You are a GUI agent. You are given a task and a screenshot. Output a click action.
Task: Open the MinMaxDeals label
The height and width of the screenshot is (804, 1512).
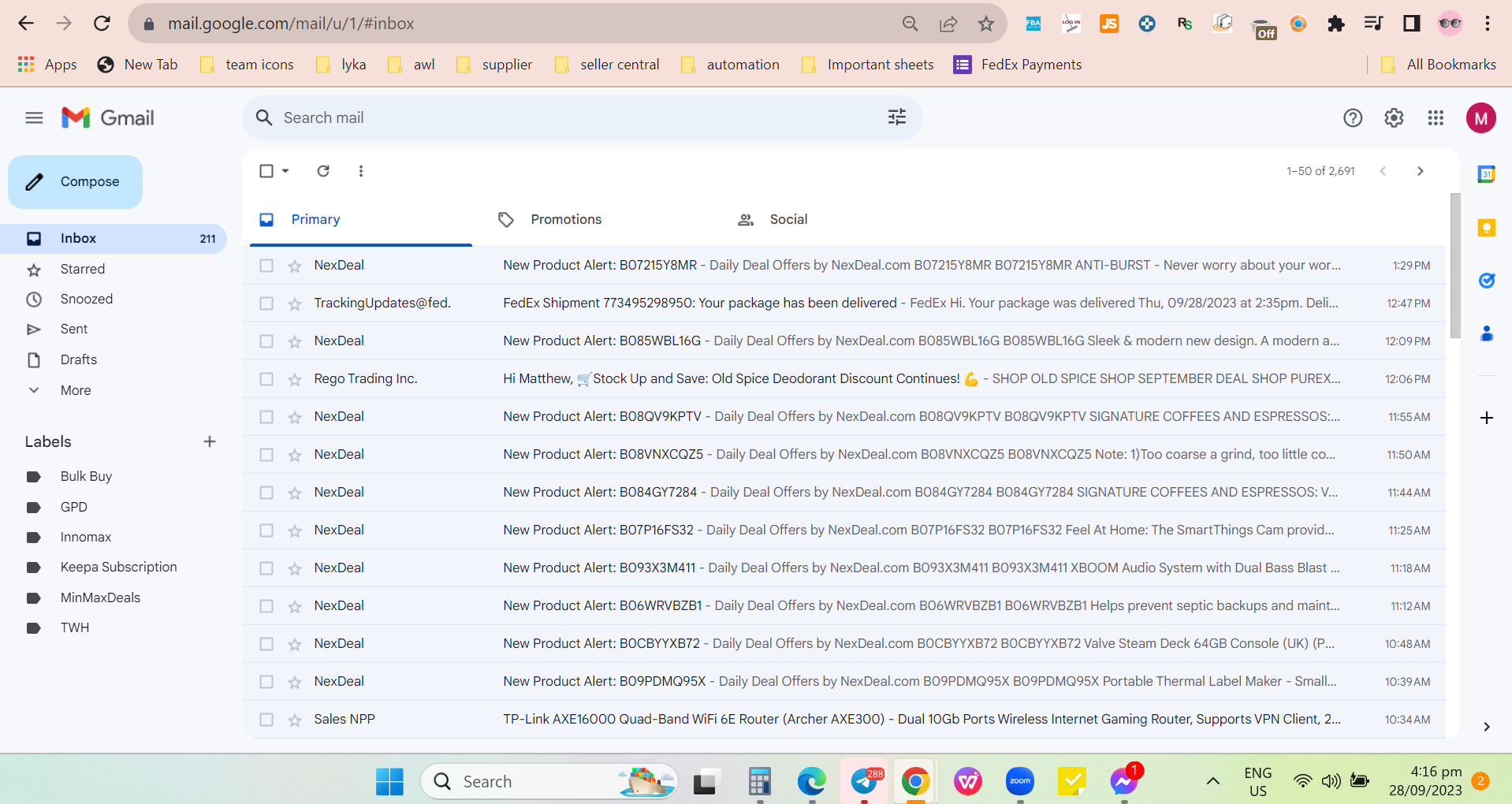pos(100,598)
